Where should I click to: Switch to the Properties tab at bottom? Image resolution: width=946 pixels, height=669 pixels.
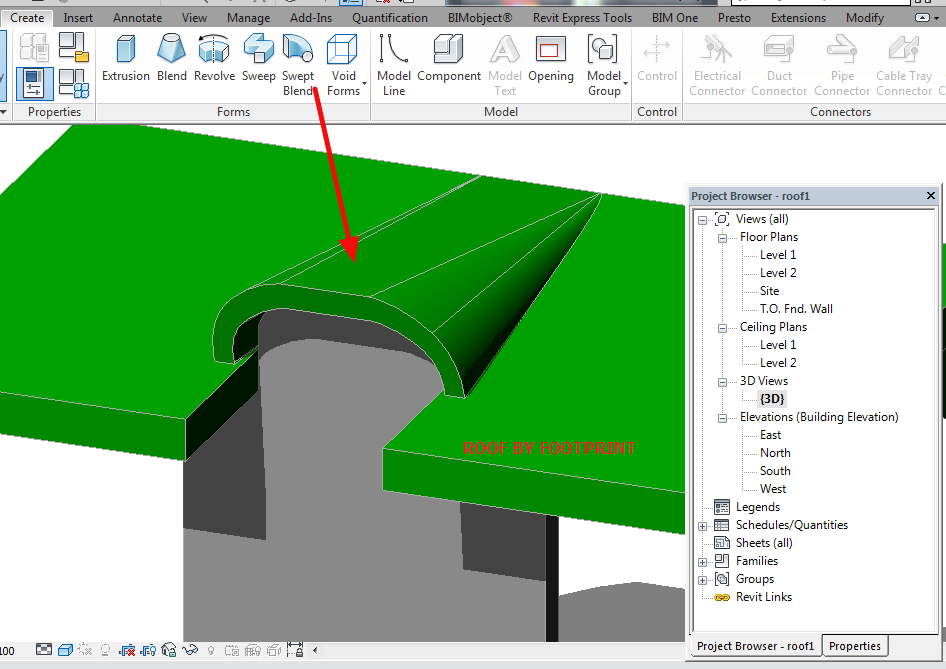click(x=855, y=646)
